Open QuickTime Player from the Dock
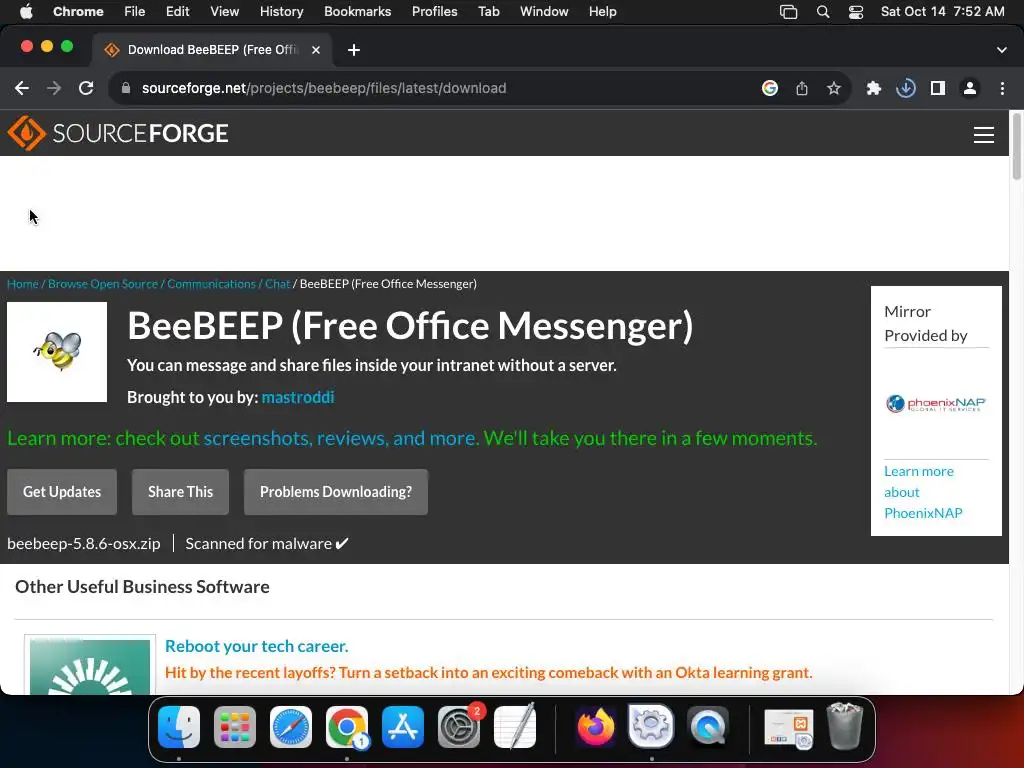Viewport: 1024px width, 768px height. point(707,727)
